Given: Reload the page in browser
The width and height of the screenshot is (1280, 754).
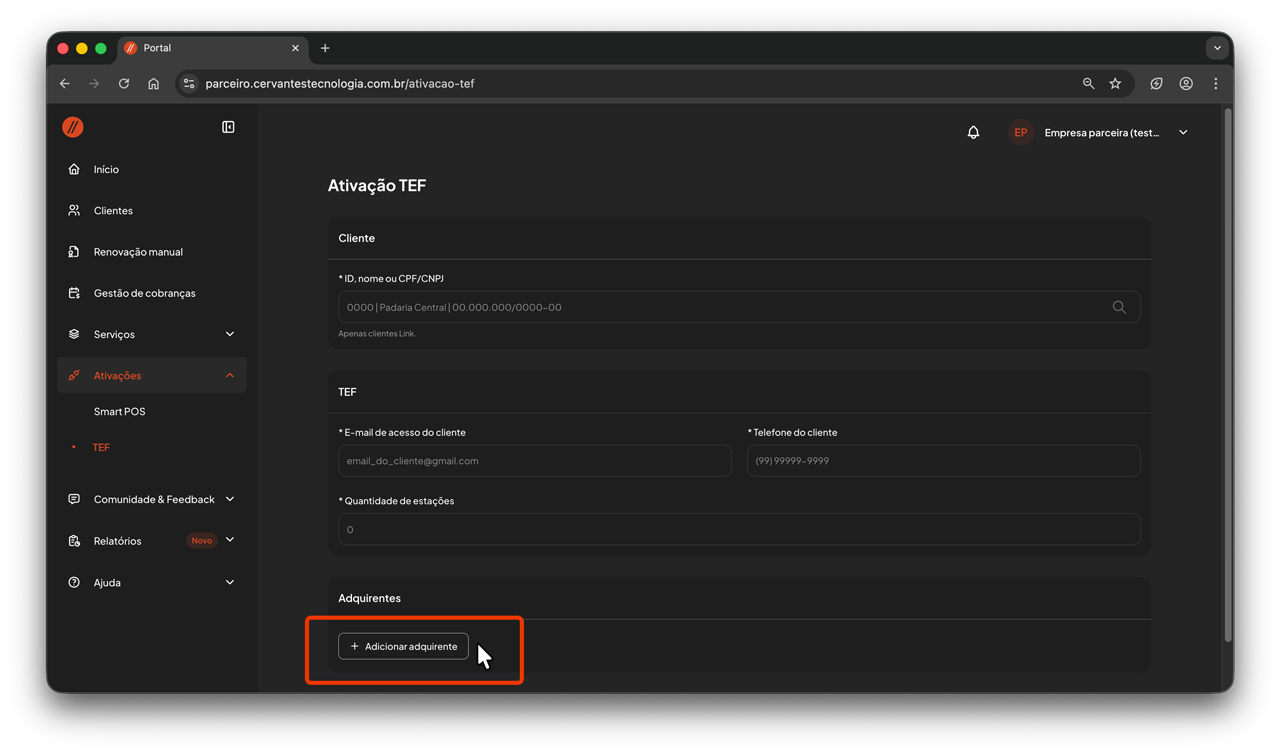Looking at the screenshot, I should pos(124,84).
